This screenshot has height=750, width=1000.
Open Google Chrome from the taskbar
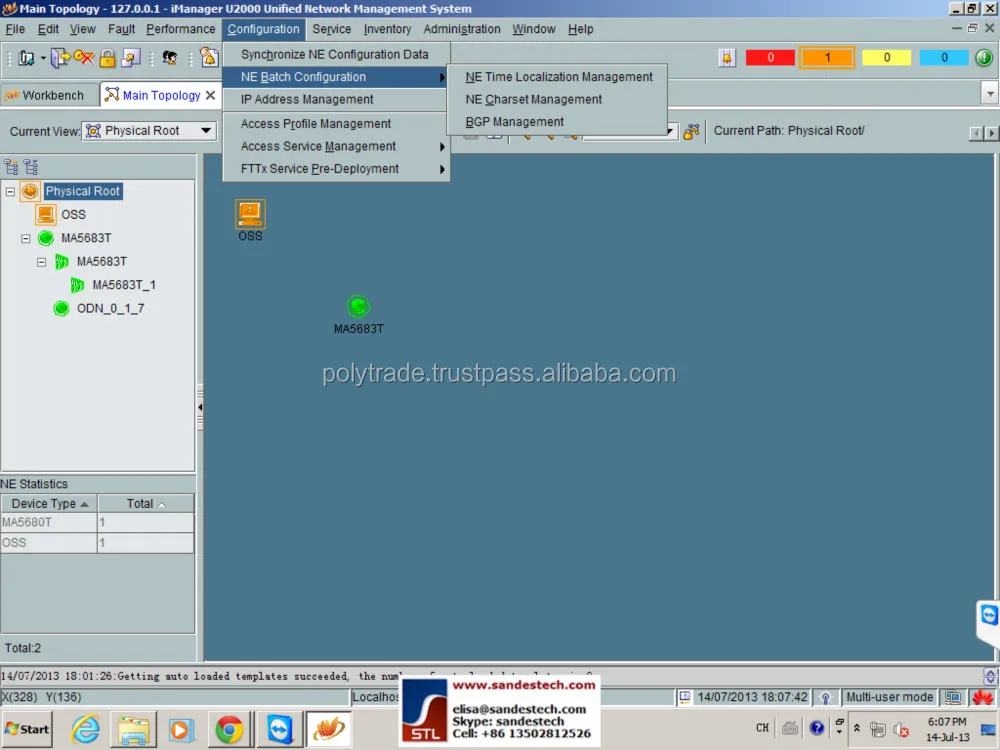[x=229, y=730]
